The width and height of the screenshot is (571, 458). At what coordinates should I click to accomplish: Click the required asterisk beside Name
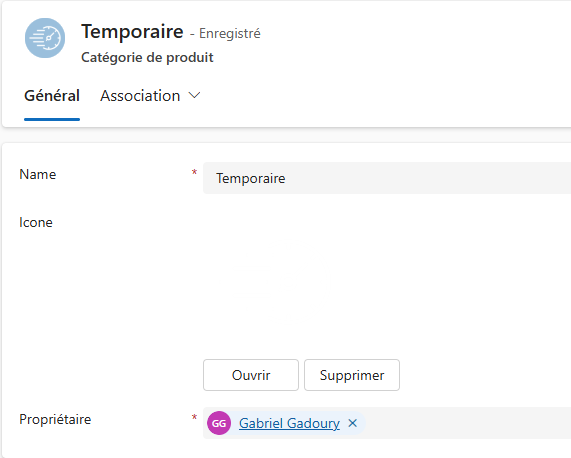pos(194,172)
